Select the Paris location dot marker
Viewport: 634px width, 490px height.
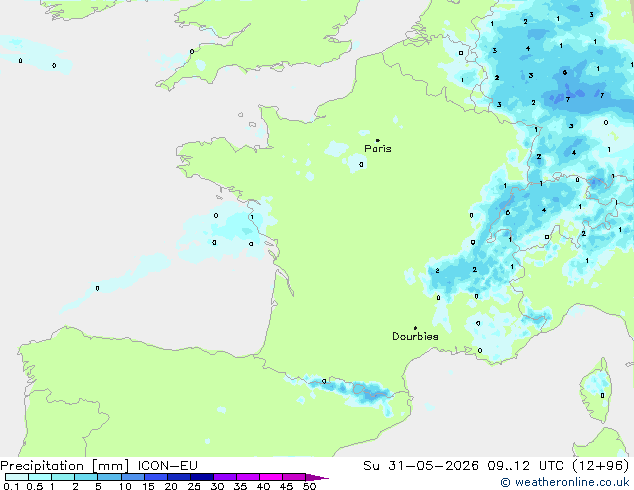378,140
